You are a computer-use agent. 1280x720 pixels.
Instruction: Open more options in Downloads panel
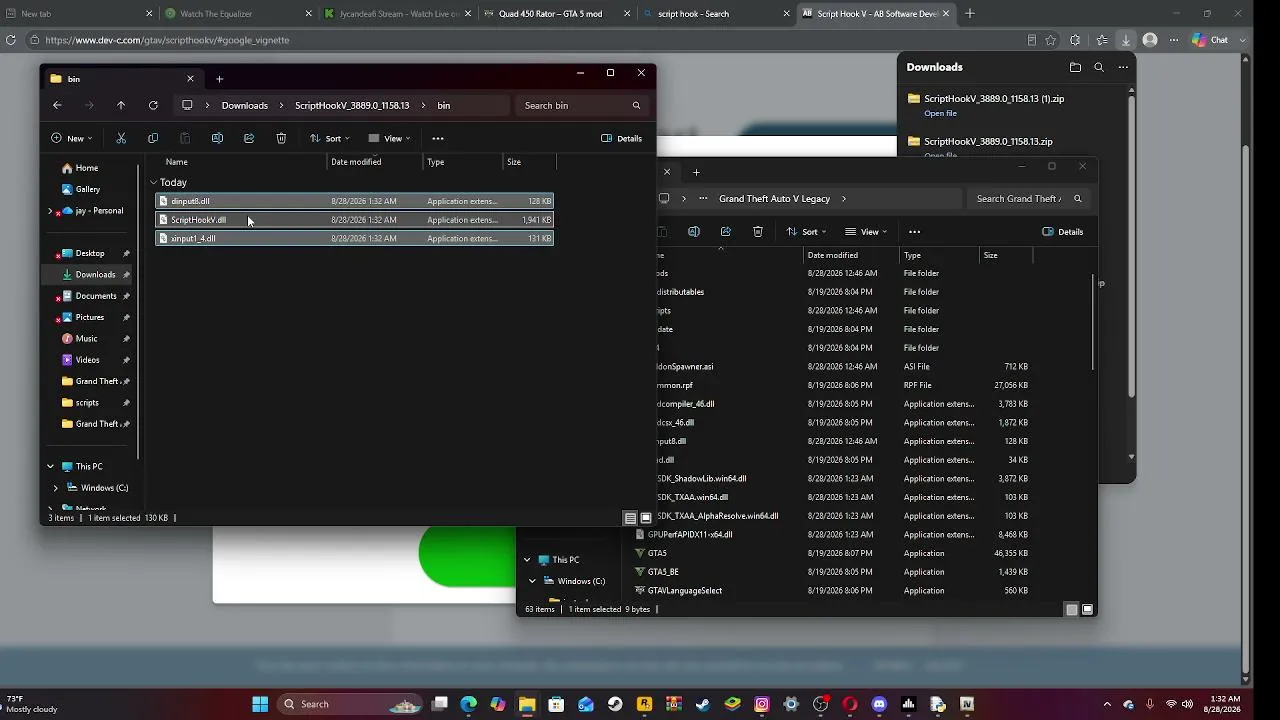pos(1123,67)
